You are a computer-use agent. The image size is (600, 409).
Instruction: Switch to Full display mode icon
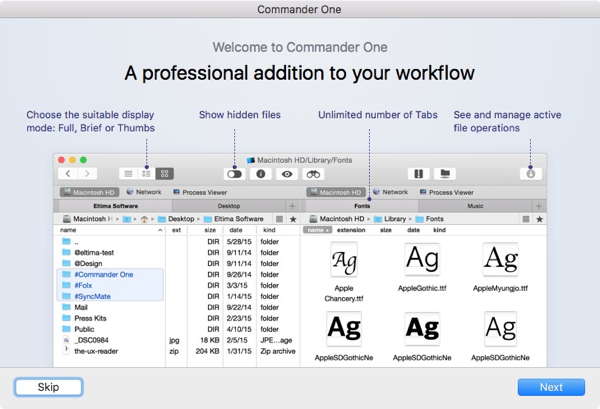tap(128, 174)
